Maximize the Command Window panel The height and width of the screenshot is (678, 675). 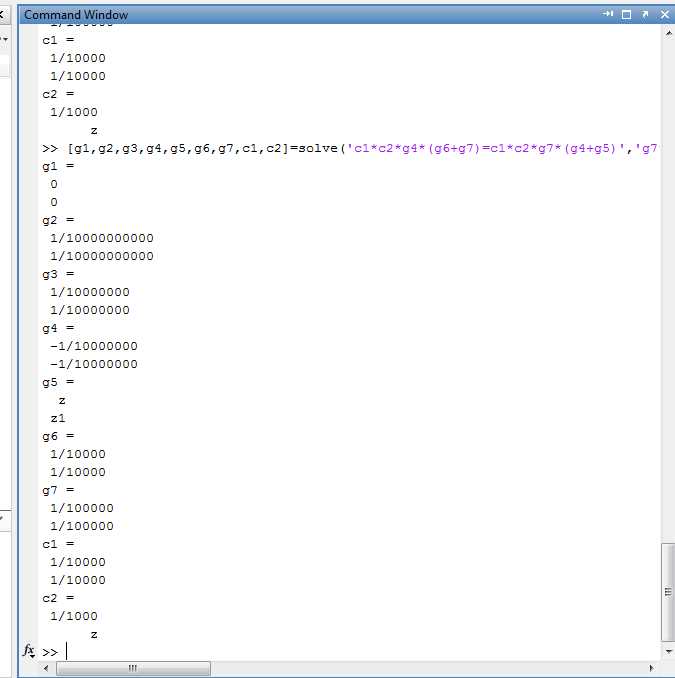626,15
